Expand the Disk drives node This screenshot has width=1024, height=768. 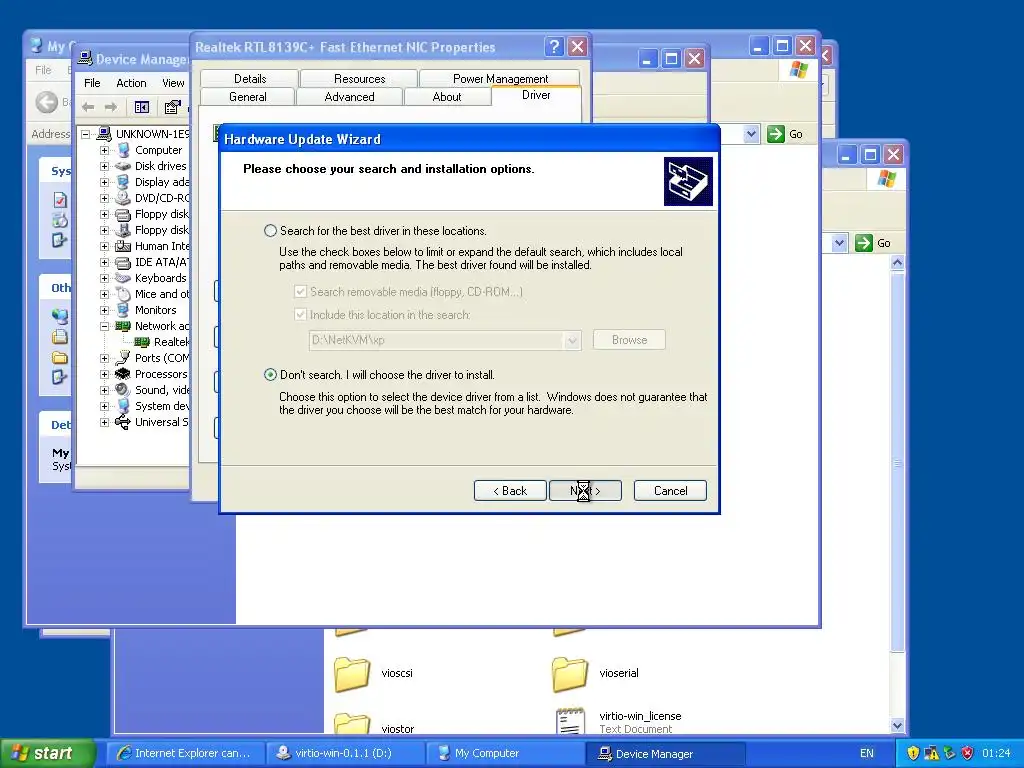click(104, 166)
